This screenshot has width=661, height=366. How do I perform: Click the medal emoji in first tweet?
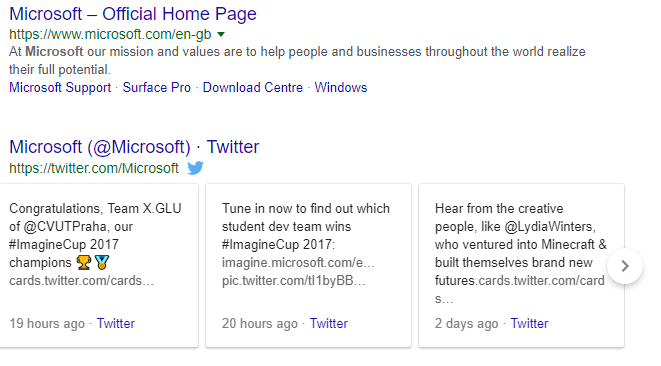tap(102, 263)
